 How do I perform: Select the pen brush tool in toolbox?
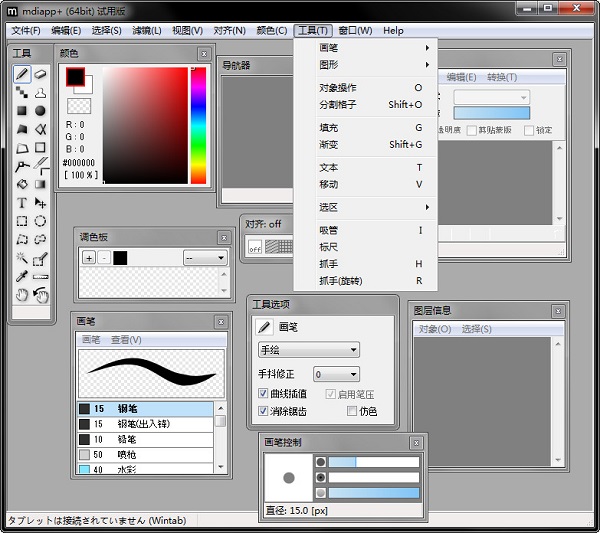click(x=22, y=73)
